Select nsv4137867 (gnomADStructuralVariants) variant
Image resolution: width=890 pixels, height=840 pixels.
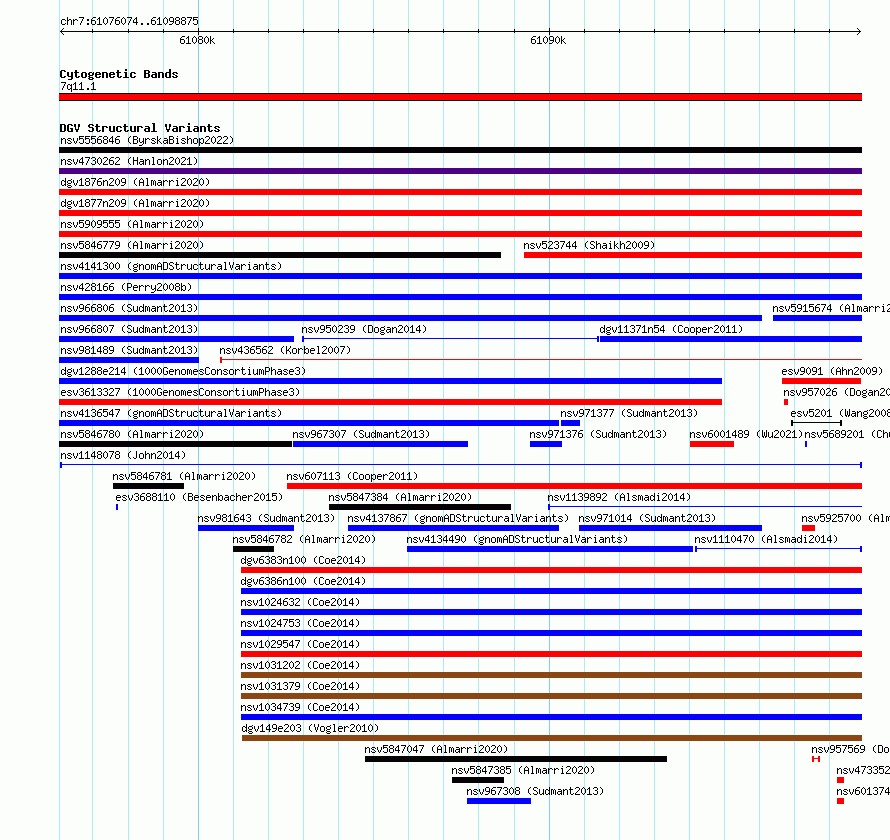point(458,518)
